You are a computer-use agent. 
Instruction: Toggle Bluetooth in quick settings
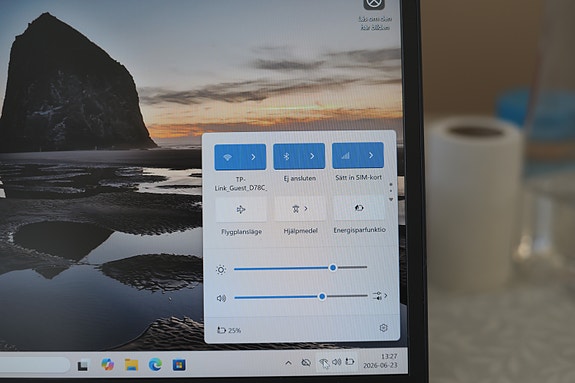pyautogui.click(x=286, y=156)
